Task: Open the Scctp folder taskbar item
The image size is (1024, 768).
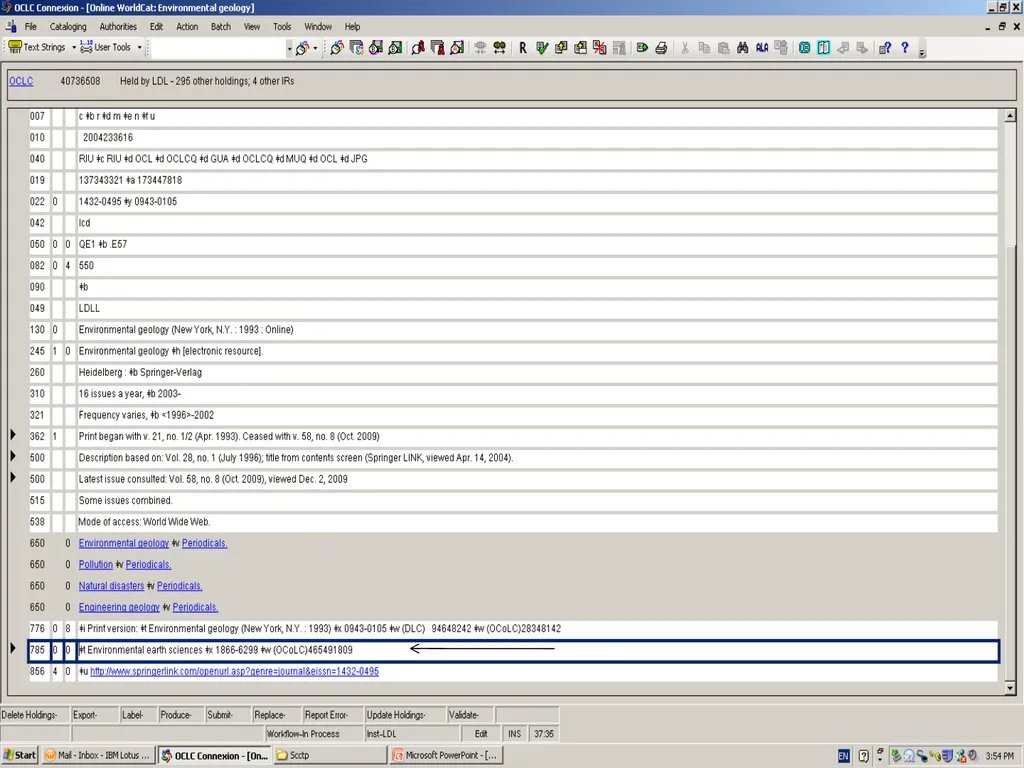Action: coord(328,756)
